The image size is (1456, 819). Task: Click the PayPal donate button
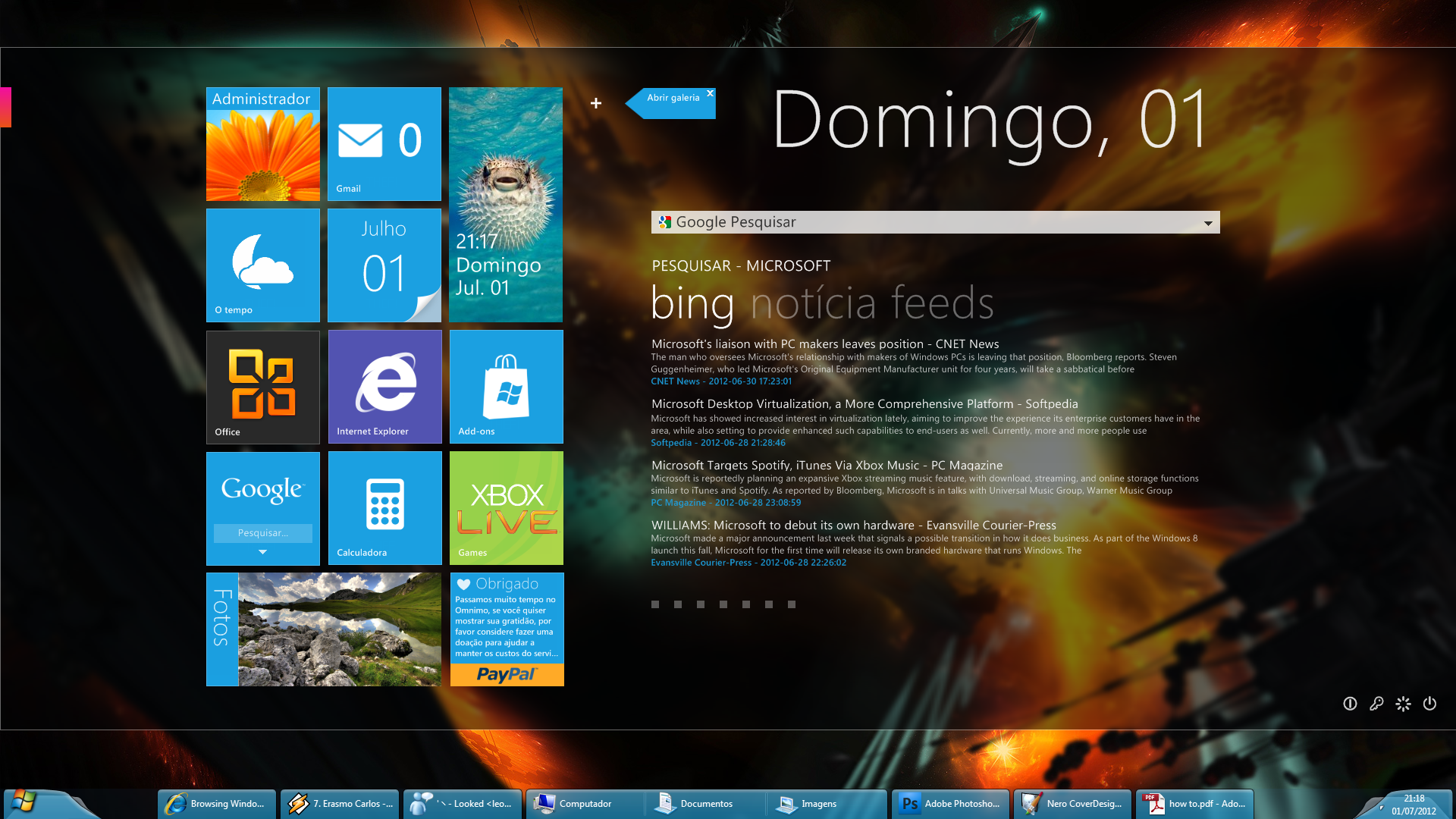(507, 675)
